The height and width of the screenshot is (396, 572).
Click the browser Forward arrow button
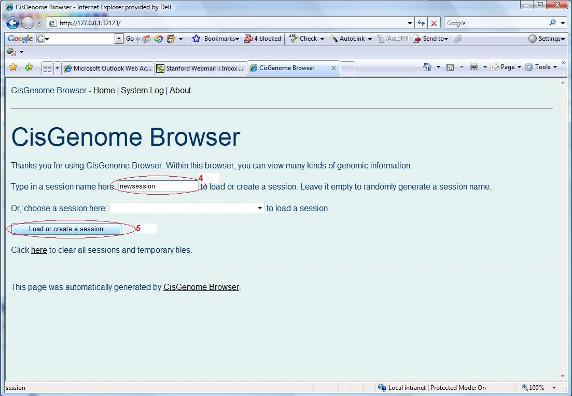point(28,23)
